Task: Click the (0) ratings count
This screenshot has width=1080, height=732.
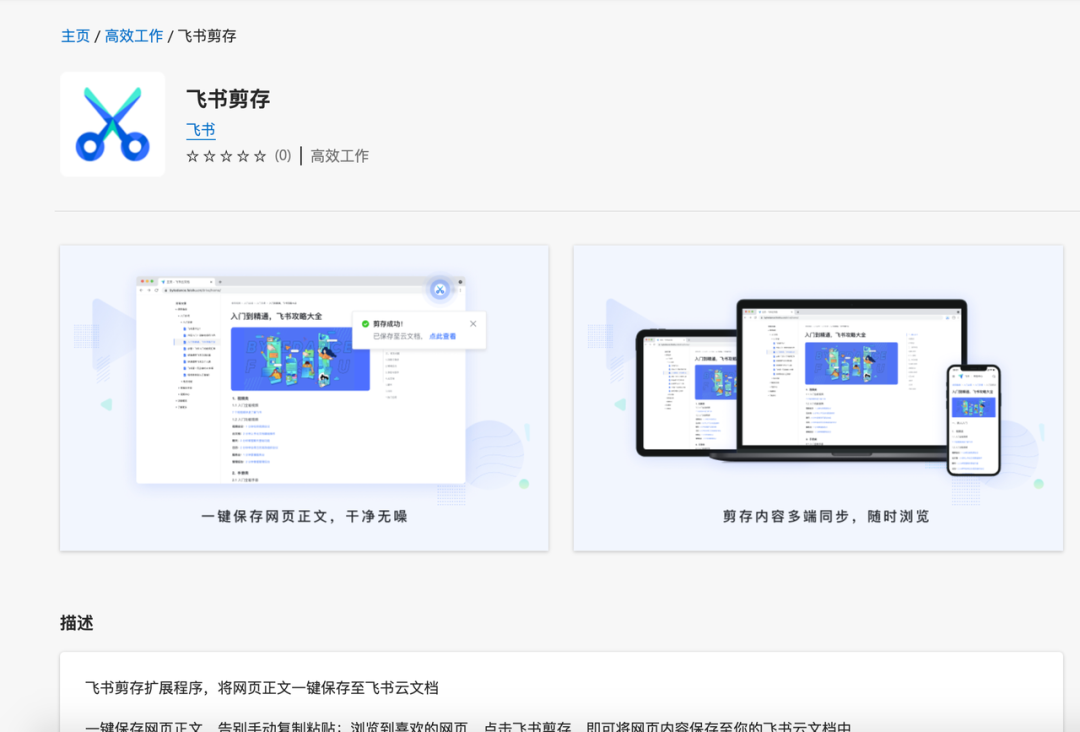Action: 282,156
